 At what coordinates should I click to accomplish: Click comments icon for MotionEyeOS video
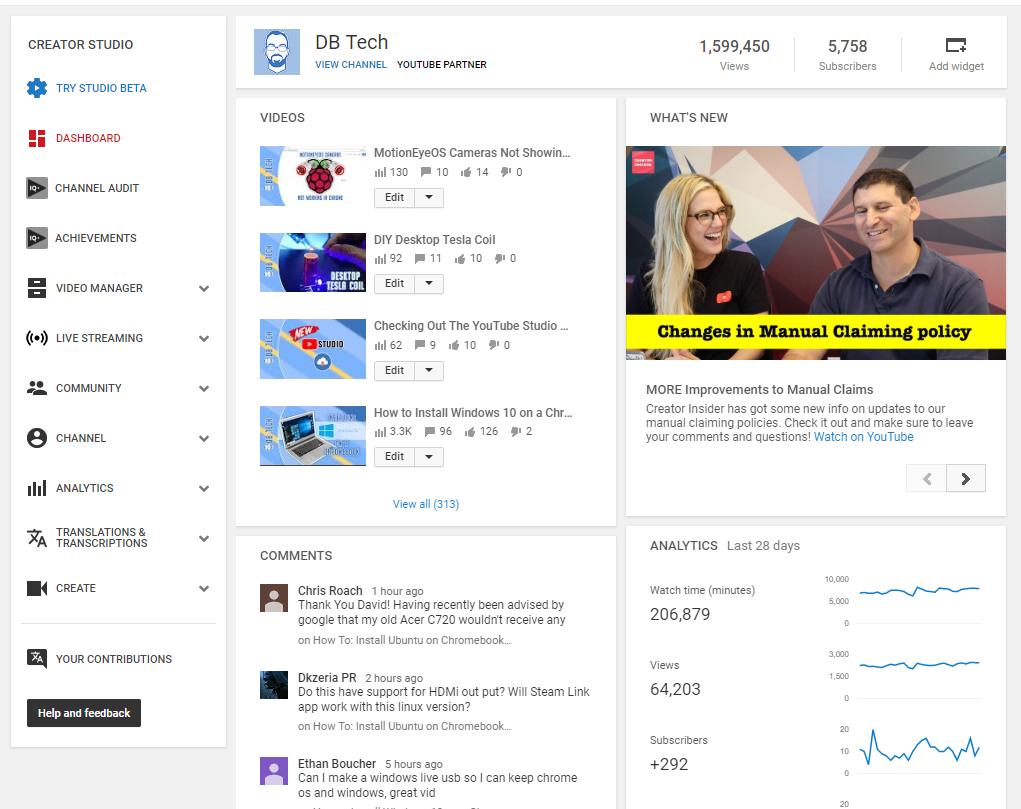(426, 172)
